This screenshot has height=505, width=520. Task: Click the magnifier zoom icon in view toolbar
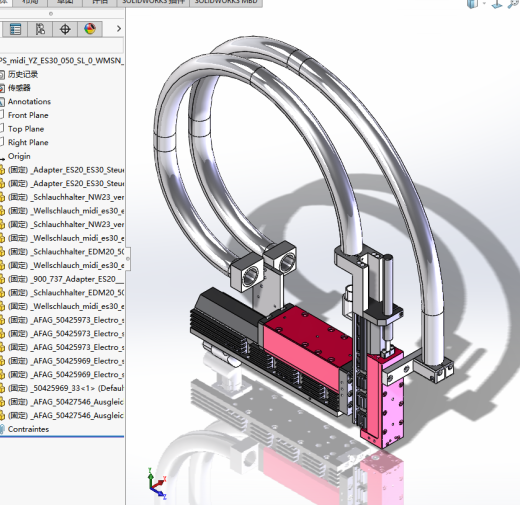[513, 4]
